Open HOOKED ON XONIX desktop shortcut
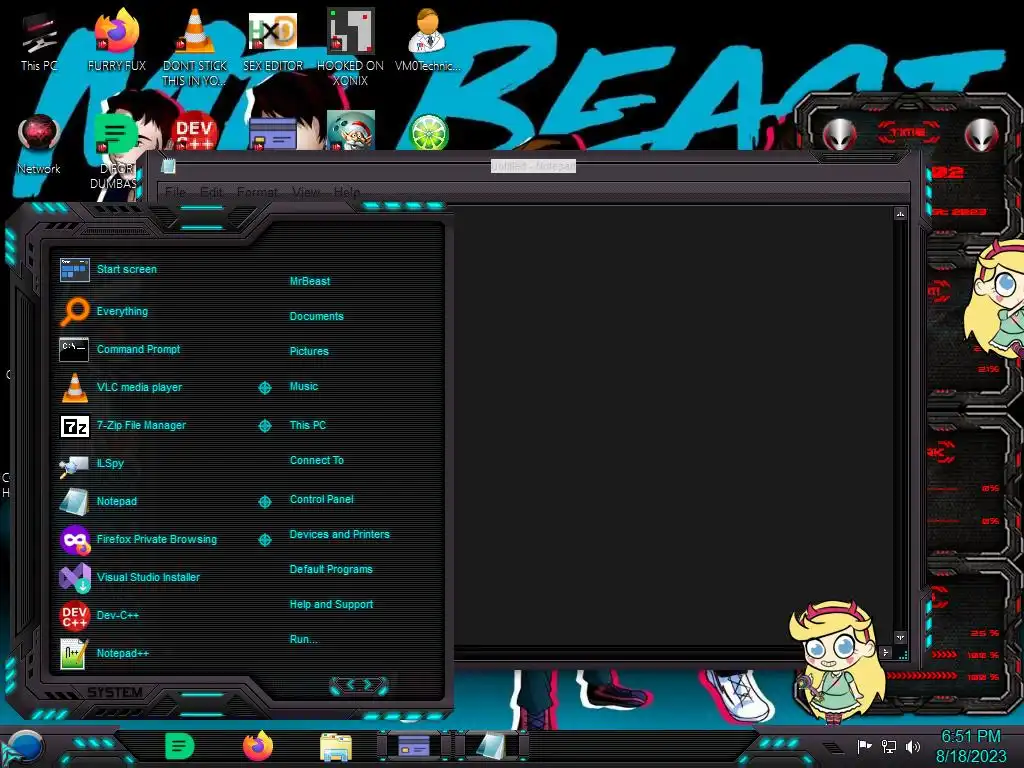 click(350, 47)
